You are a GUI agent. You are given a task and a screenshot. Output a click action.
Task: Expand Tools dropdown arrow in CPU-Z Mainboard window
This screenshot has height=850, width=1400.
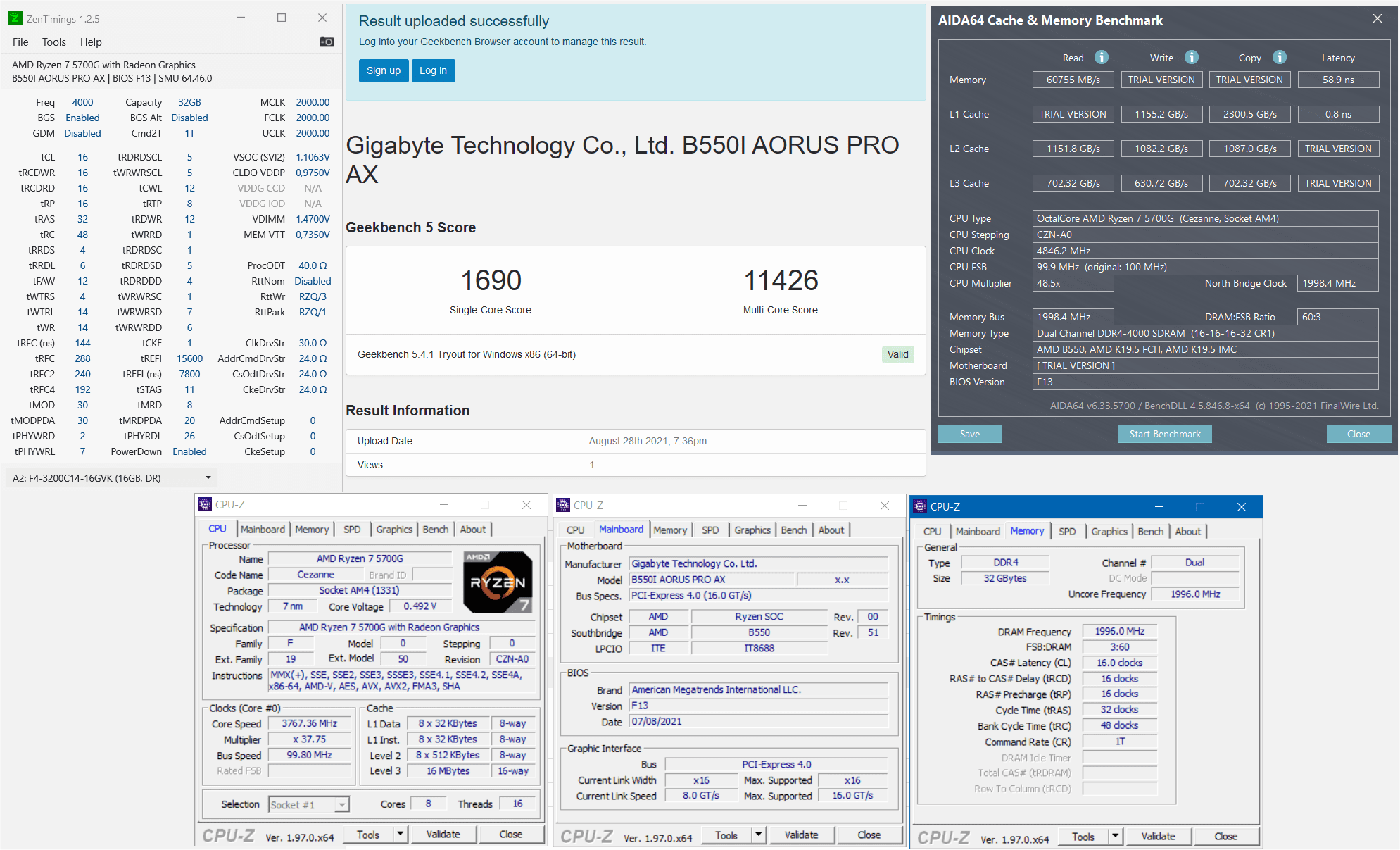[x=758, y=835]
